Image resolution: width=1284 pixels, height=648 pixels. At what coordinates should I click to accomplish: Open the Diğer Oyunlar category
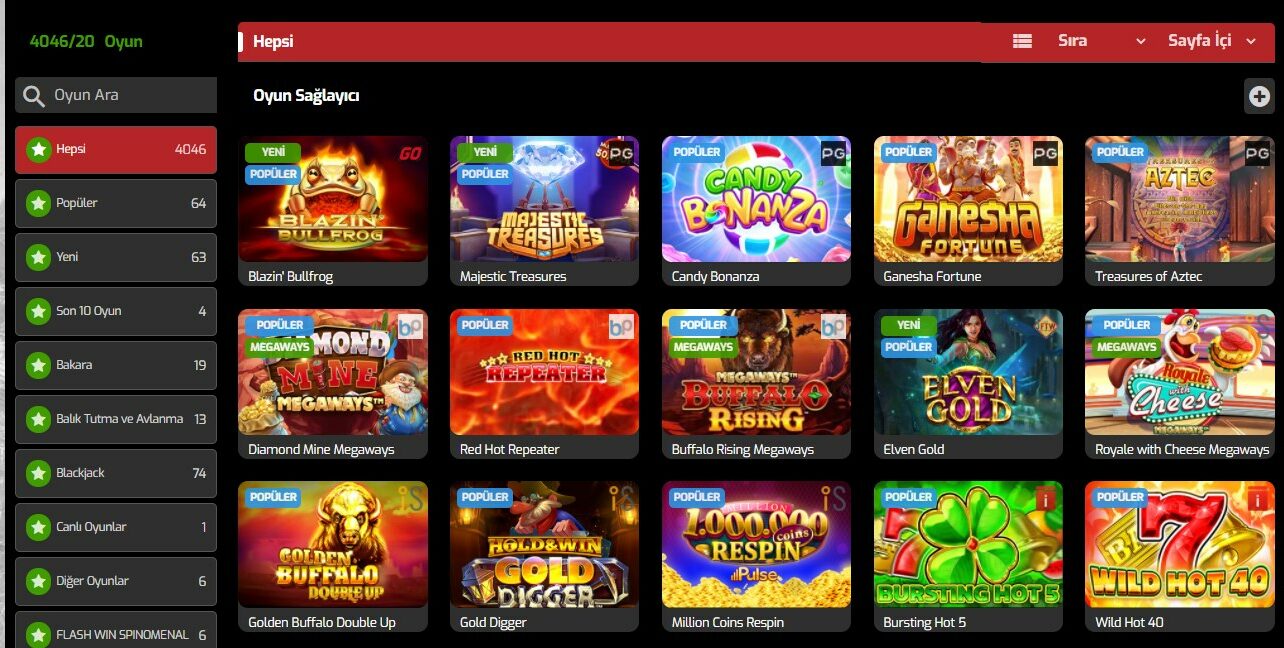coord(116,582)
